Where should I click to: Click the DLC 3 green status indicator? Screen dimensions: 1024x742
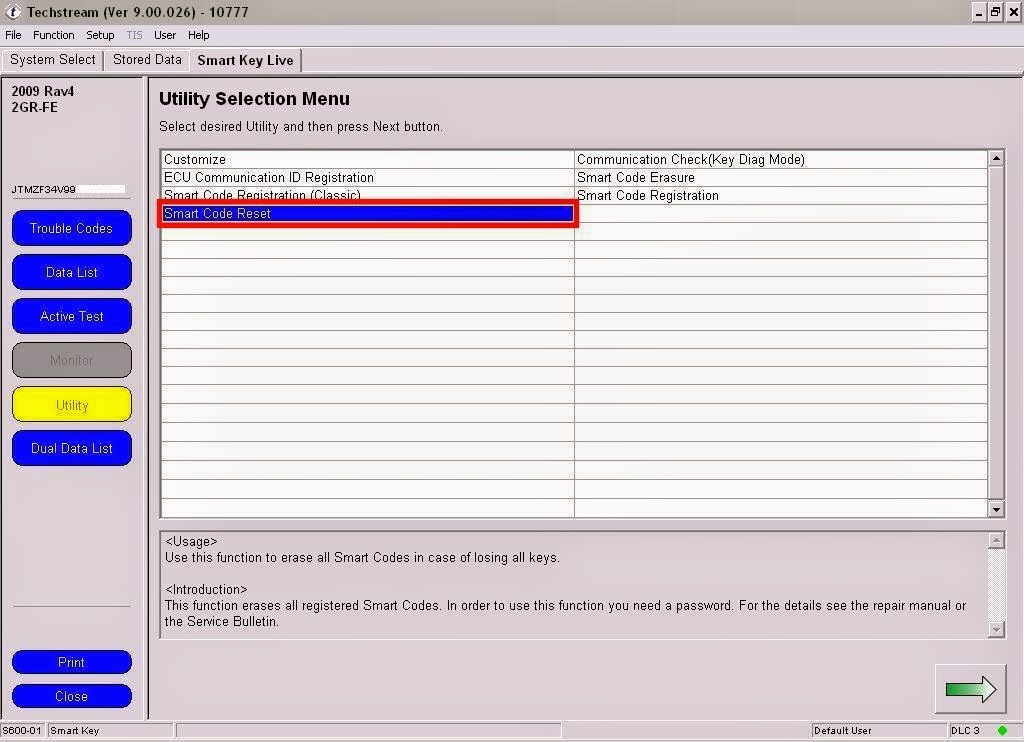tap(1002, 730)
